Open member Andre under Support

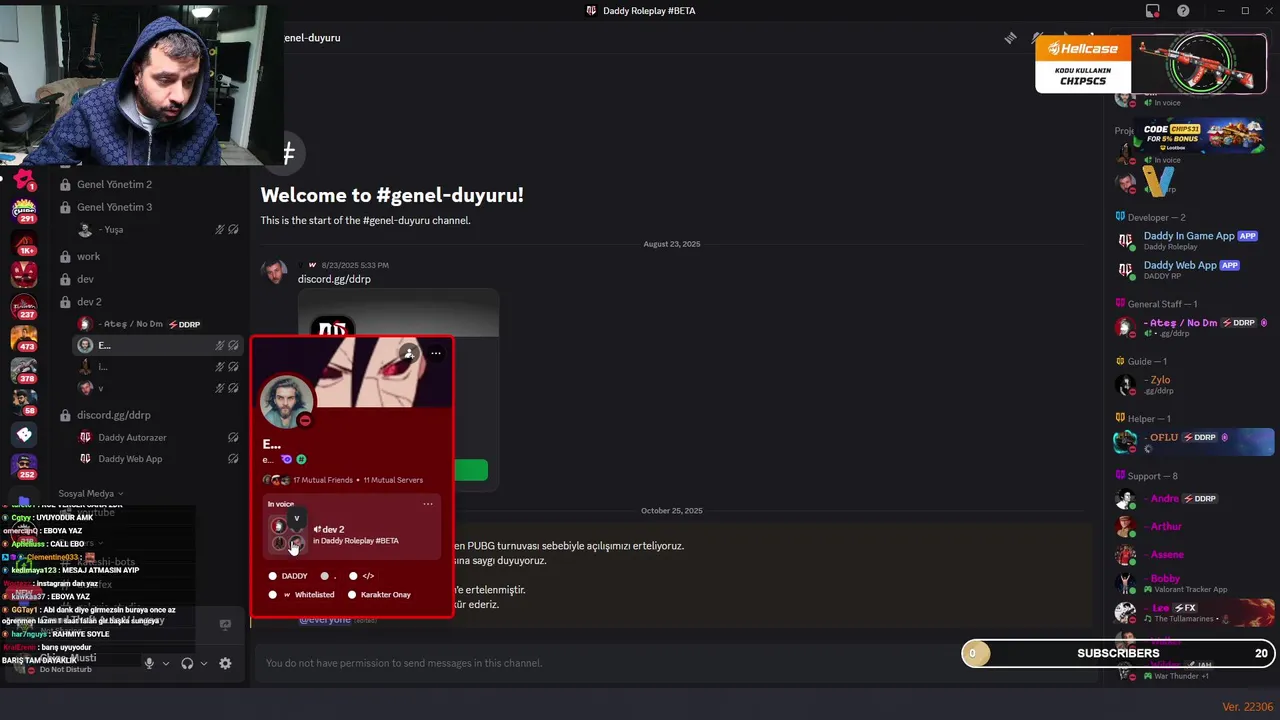pos(1192,499)
